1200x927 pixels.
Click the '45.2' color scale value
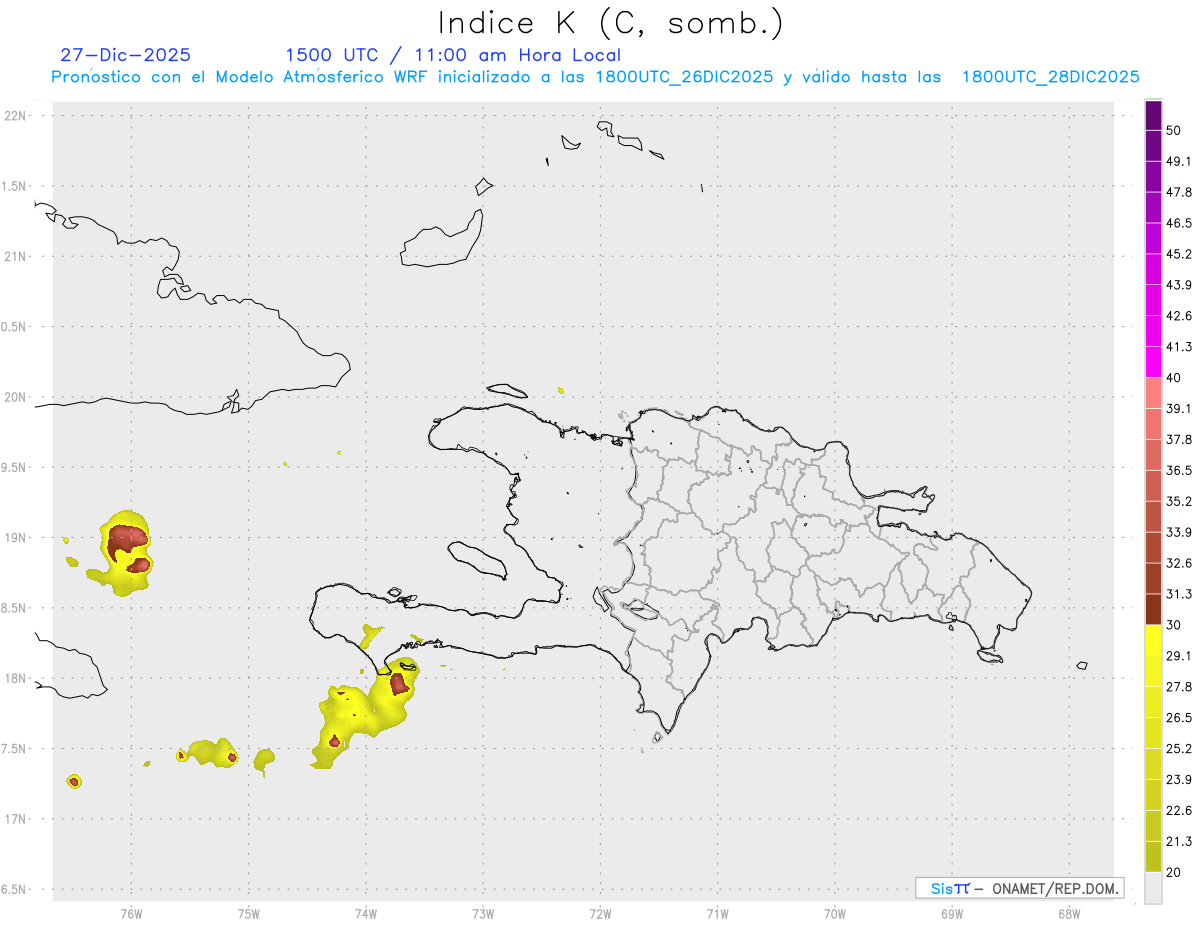click(1179, 254)
